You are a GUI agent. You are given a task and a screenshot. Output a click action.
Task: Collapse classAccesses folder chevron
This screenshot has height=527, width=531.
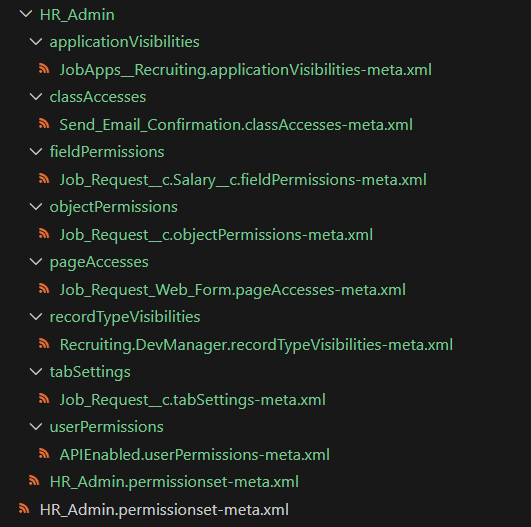coord(36,97)
